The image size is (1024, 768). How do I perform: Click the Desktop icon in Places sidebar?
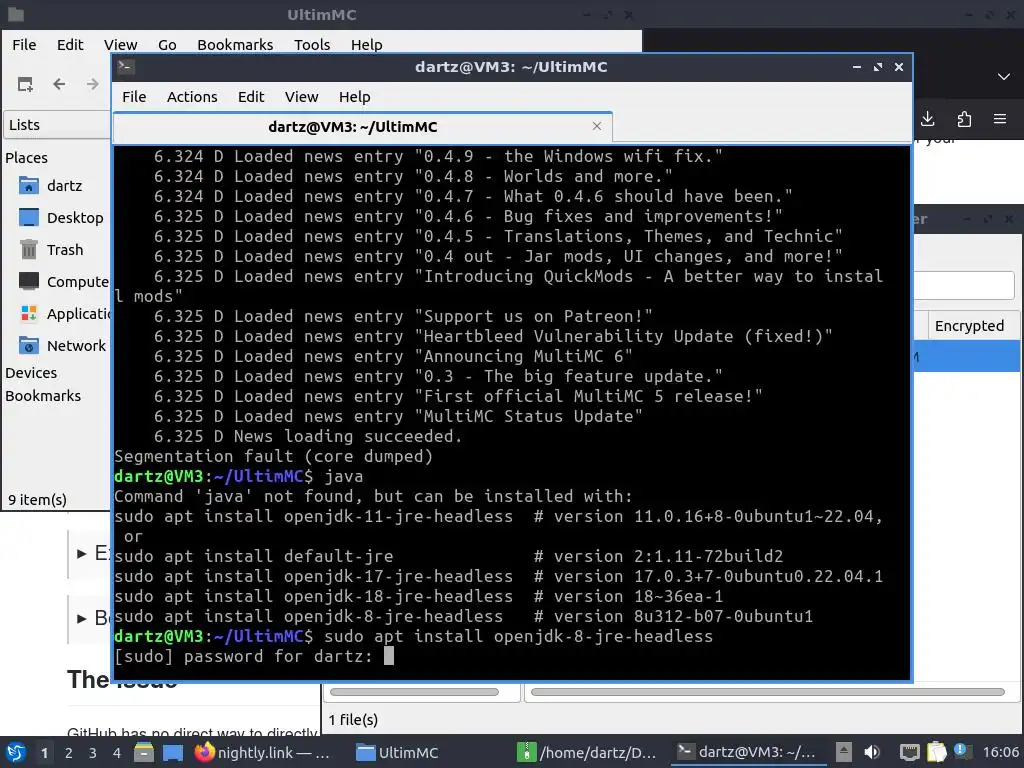[x=29, y=217]
